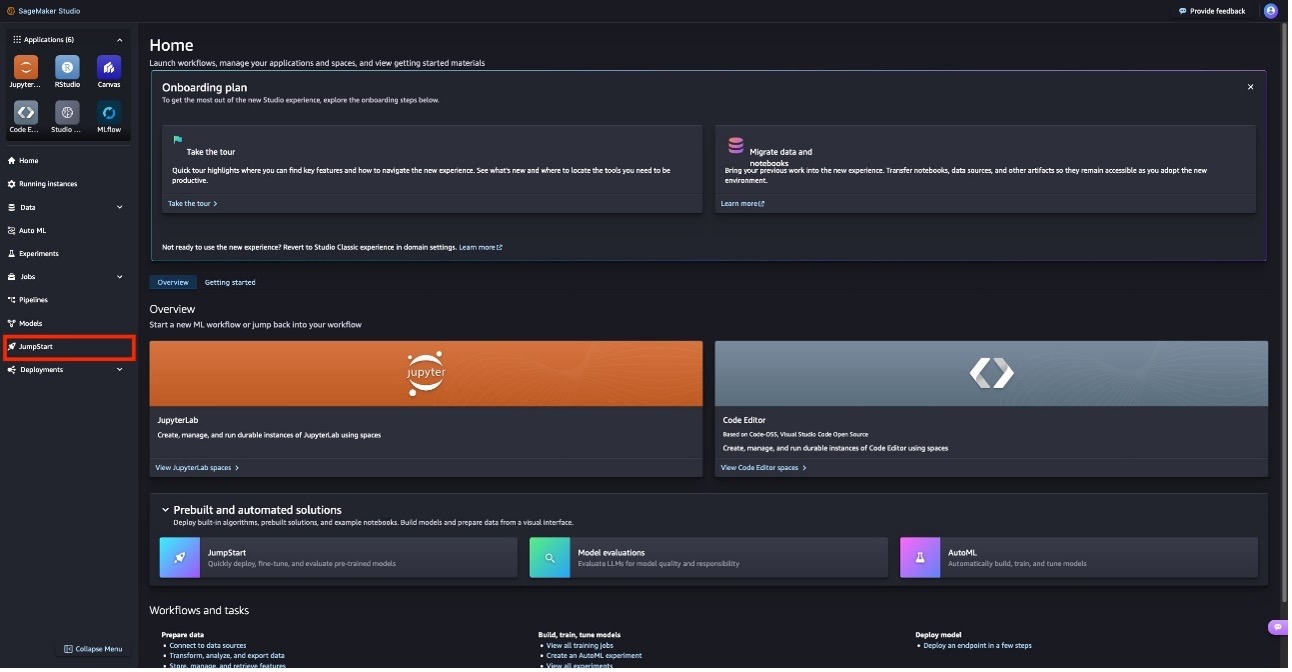Switch to the Getting started tab

click(230, 283)
